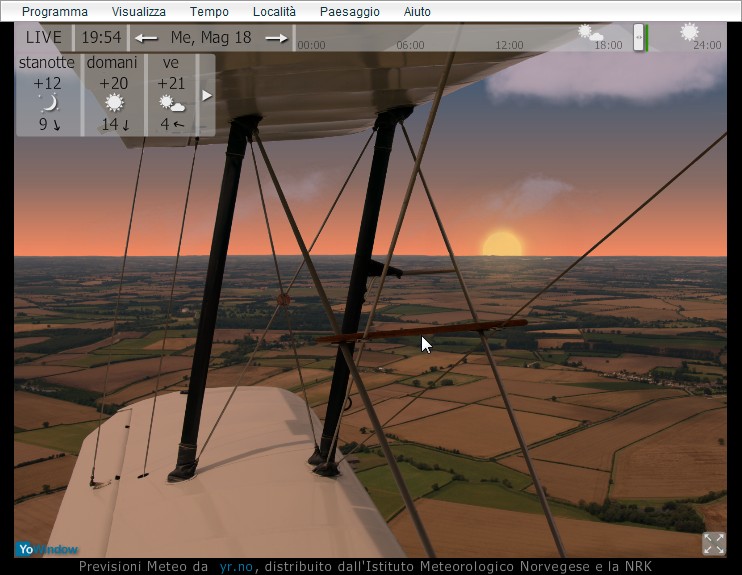742x575 pixels.
Task: Open the Paesaggio menu
Action: point(350,12)
